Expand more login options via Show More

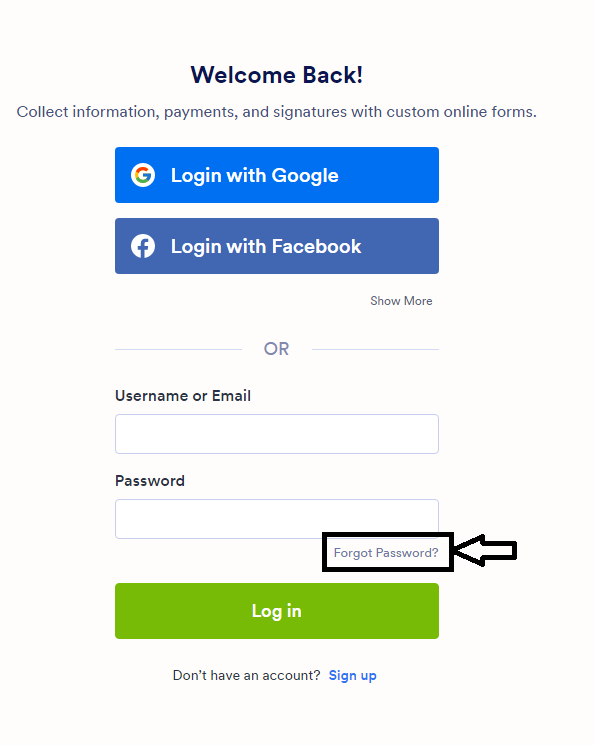coord(401,301)
